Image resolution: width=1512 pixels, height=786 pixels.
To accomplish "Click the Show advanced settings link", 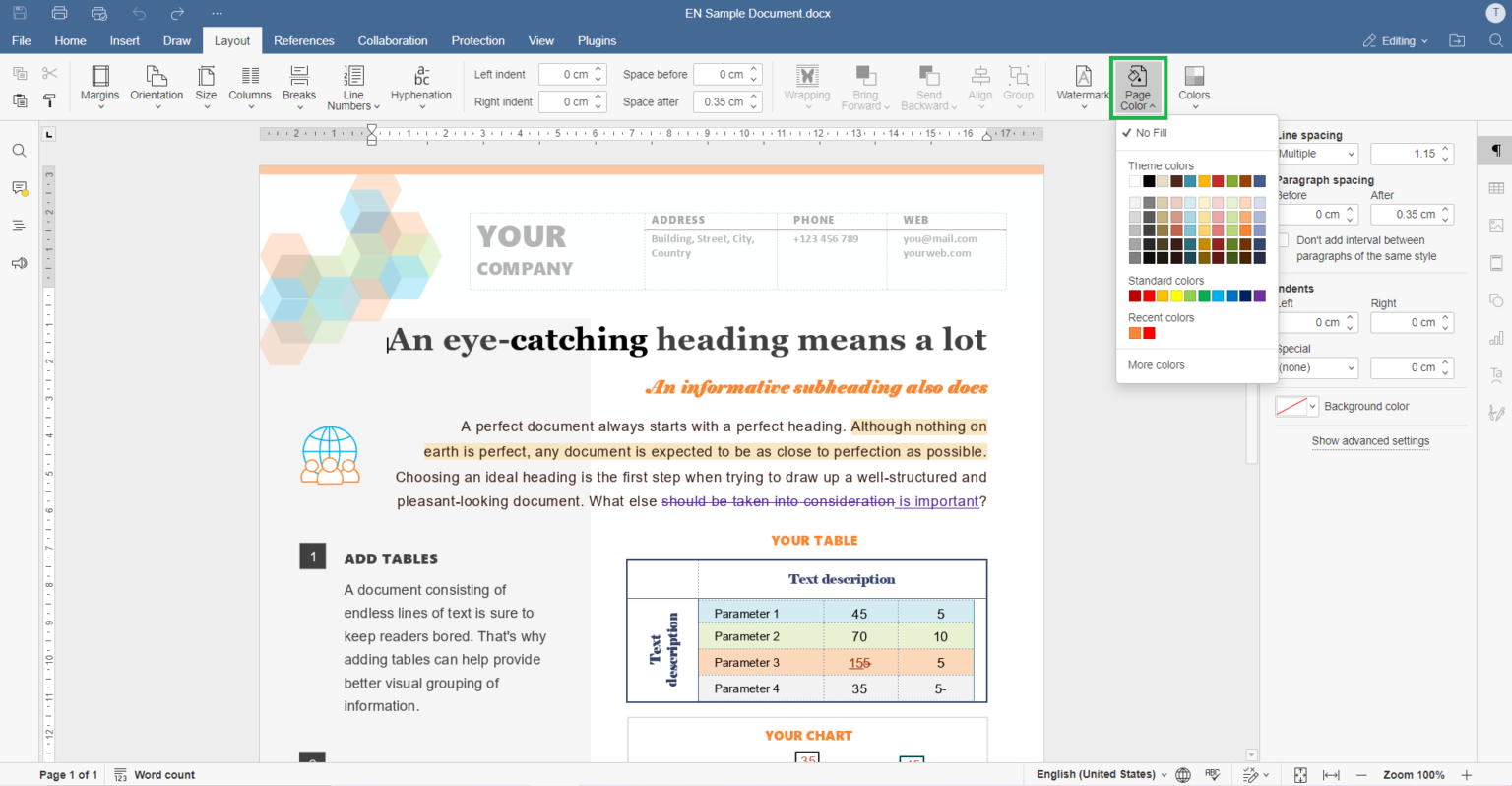I will (1370, 441).
